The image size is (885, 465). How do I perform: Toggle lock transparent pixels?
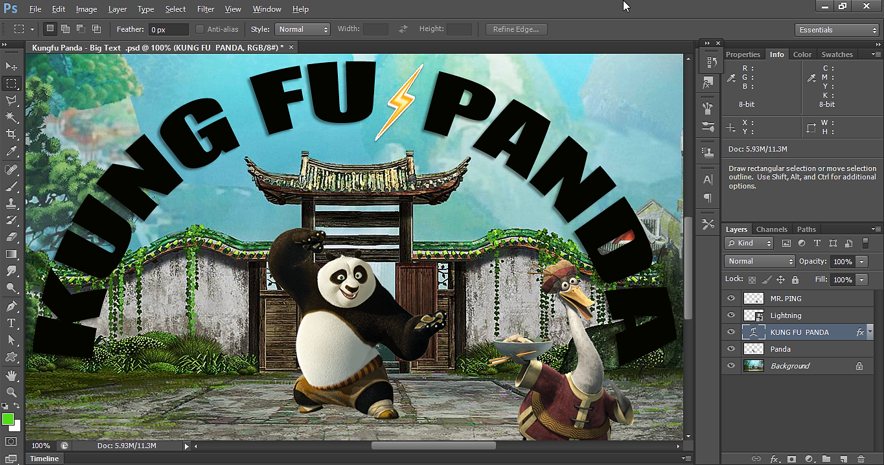click(752, 279)
